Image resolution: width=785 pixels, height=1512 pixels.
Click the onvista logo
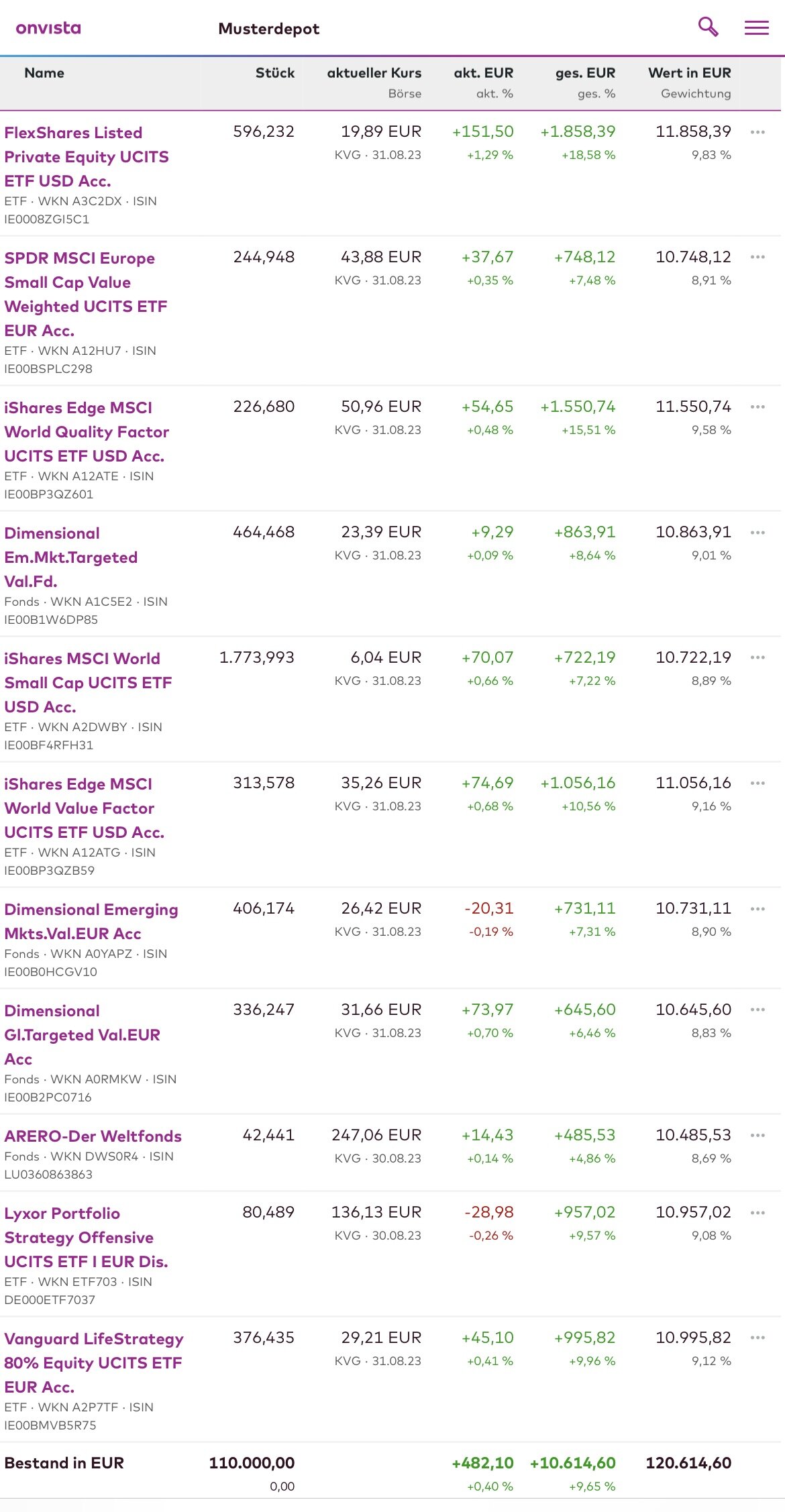[48, 28]
